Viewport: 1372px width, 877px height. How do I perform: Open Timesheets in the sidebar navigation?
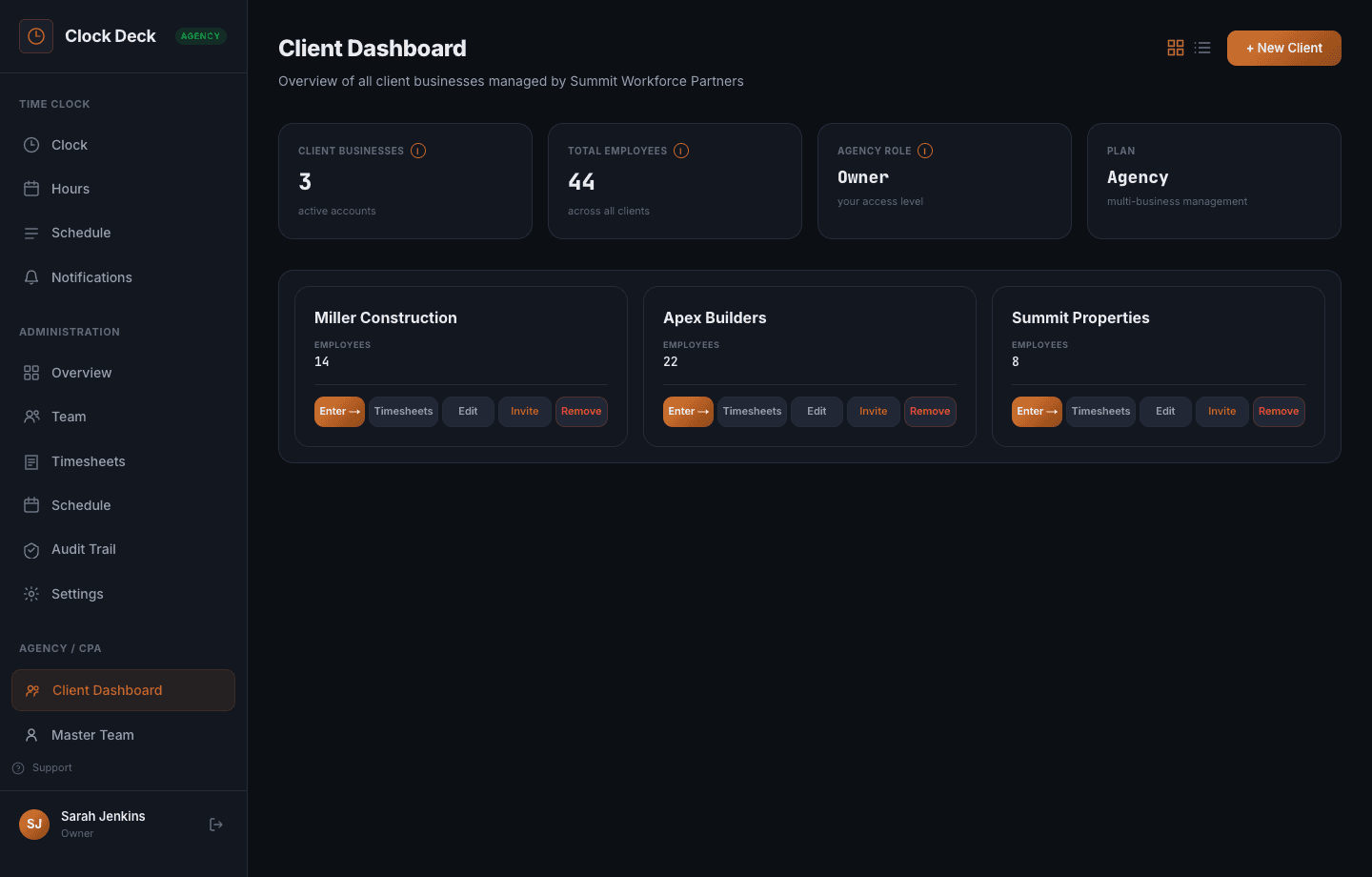pos(123,461)
